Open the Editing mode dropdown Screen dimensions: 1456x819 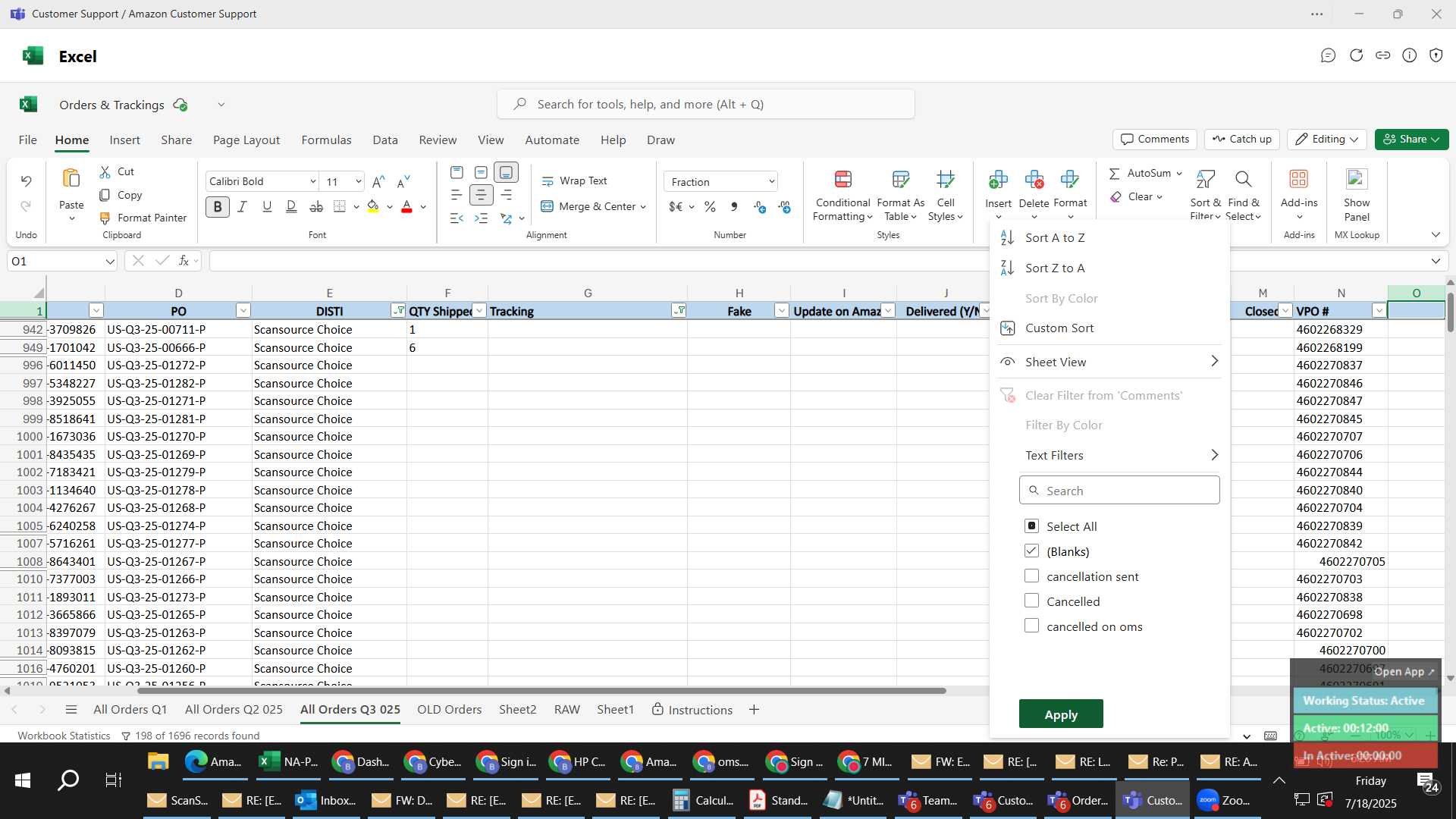pyautogui.click(x=1327, y=140)
